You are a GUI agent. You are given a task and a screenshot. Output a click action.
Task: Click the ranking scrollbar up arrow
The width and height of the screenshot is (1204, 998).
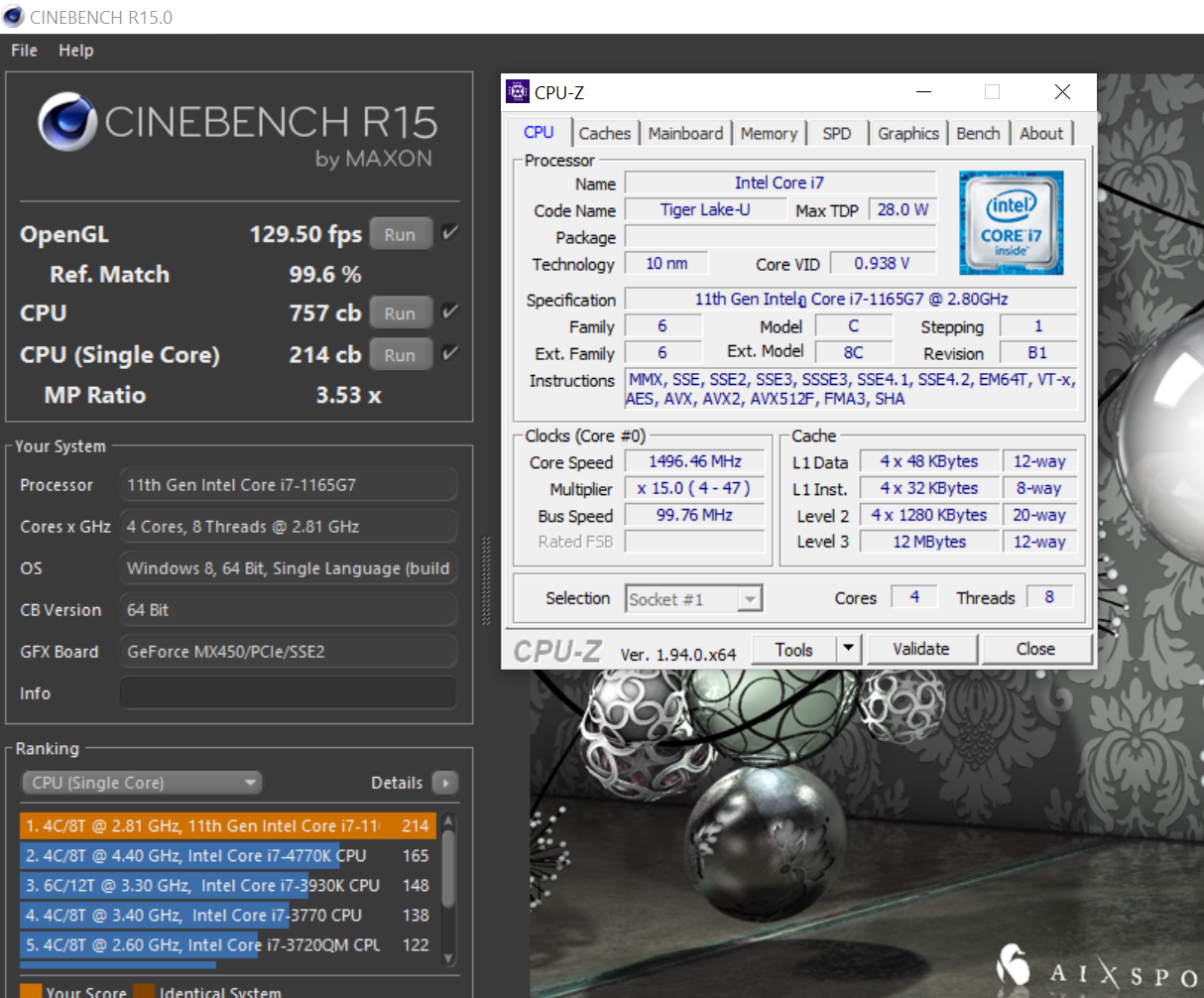(x=448, y=821)
